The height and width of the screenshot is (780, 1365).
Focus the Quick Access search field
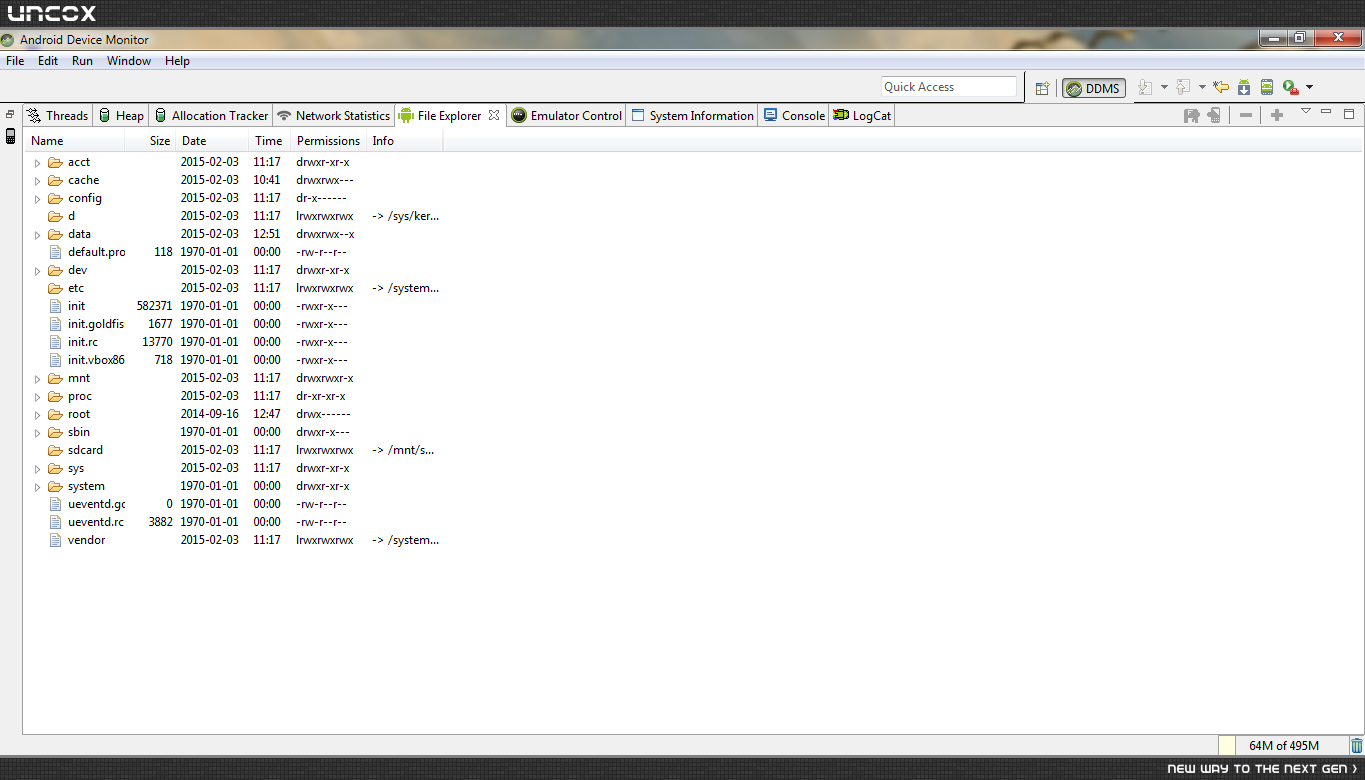tap(949, 87)
